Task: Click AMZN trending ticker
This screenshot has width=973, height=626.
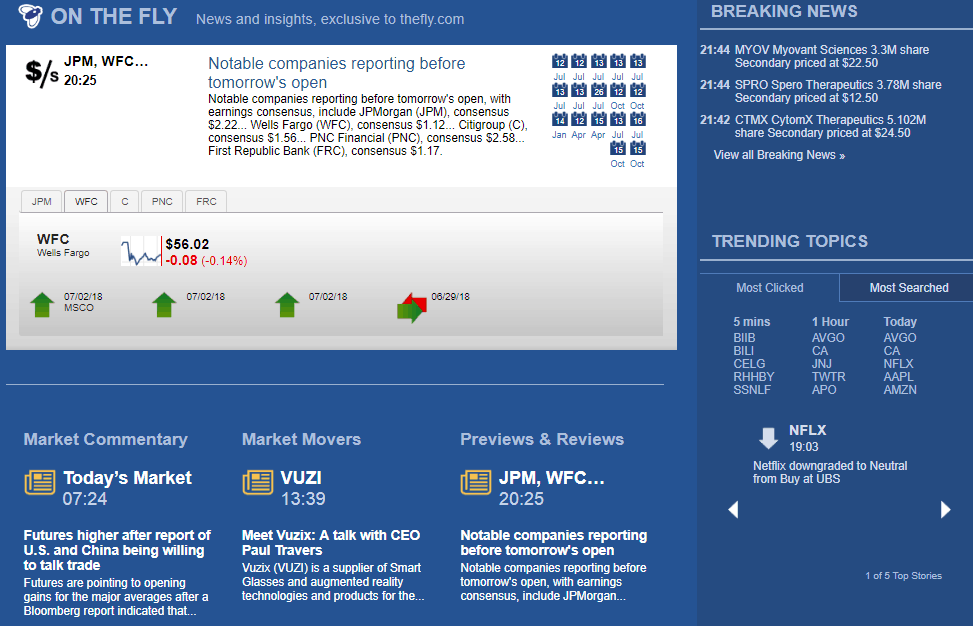Action: coord(900,390)
